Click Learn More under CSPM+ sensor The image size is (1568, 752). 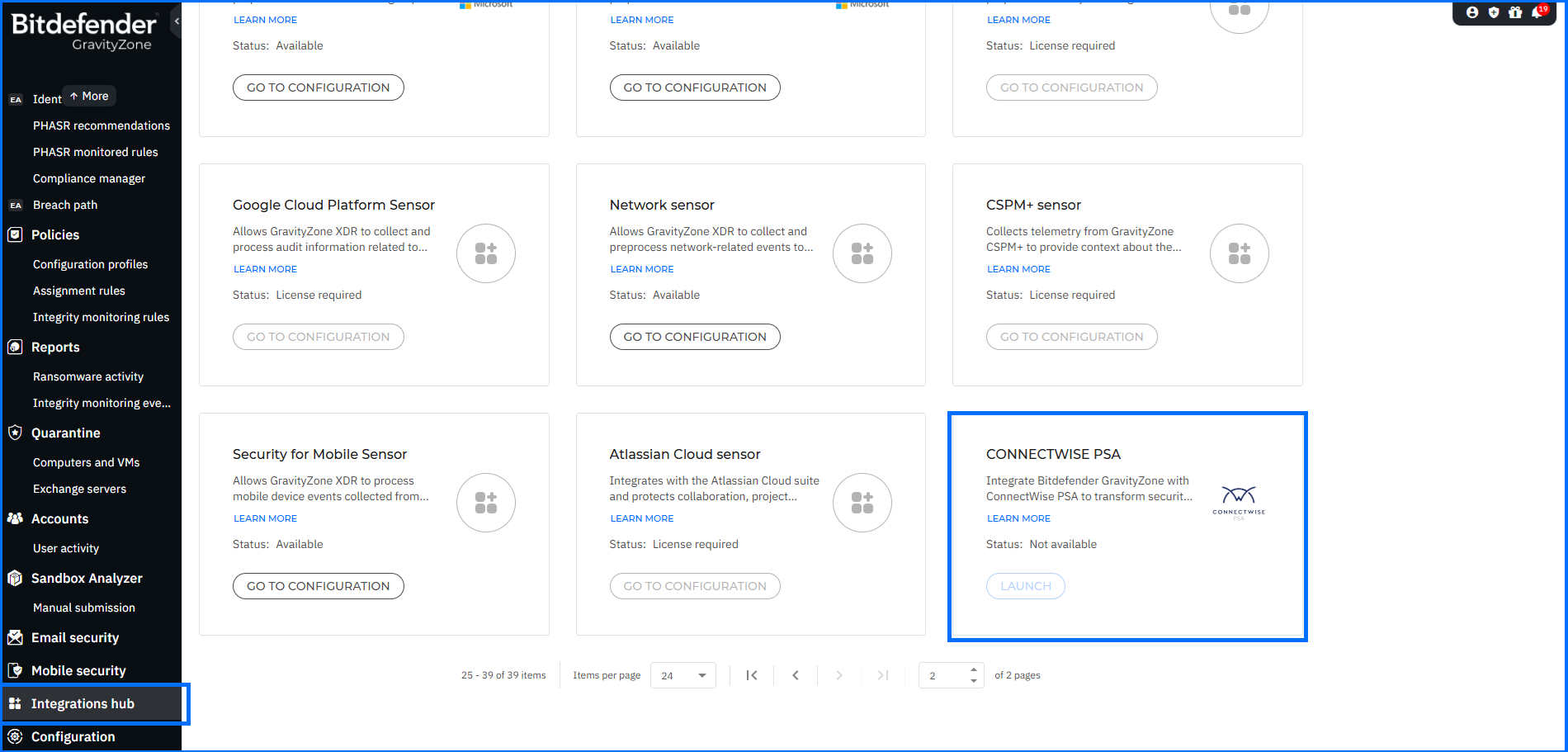(1018, 269)
